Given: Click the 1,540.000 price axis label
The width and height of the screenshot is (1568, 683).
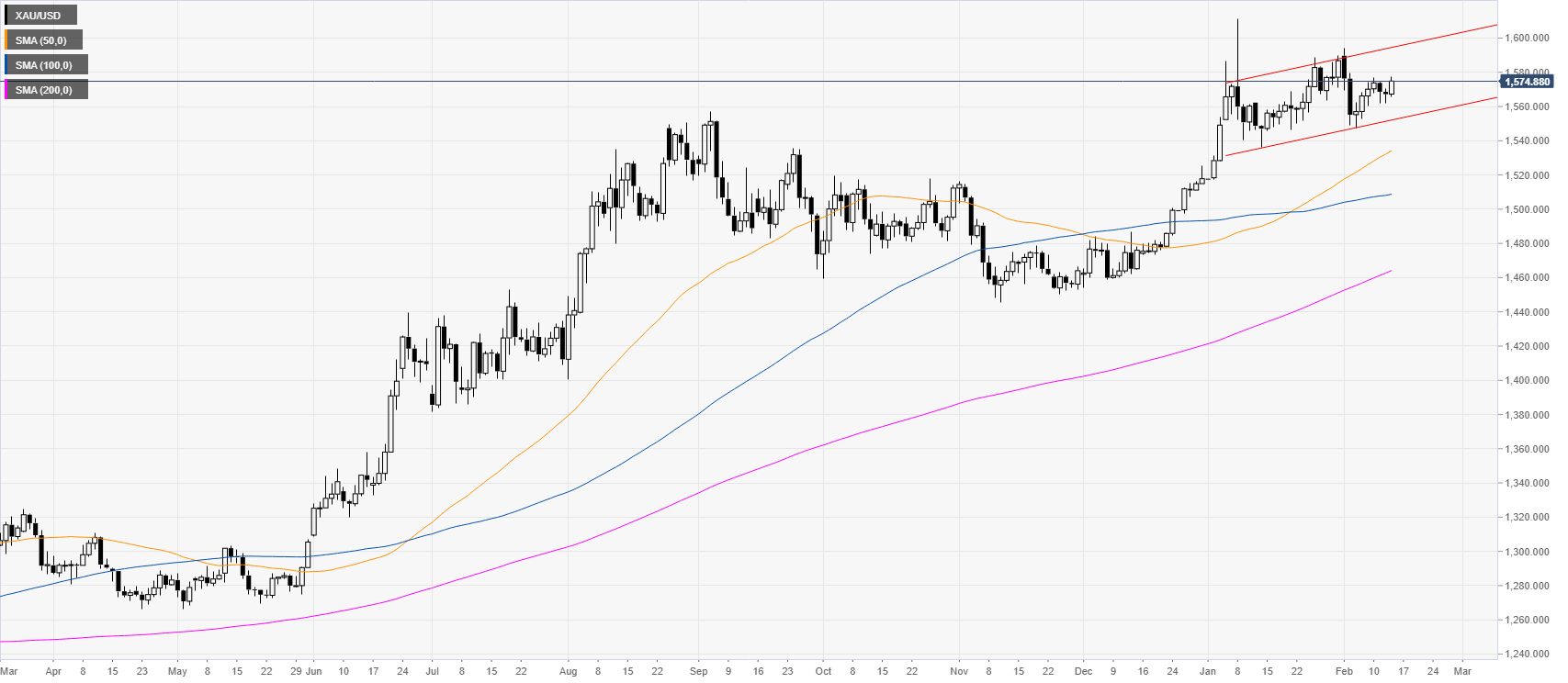Looking at the screenshot, I should [1527, 140].
